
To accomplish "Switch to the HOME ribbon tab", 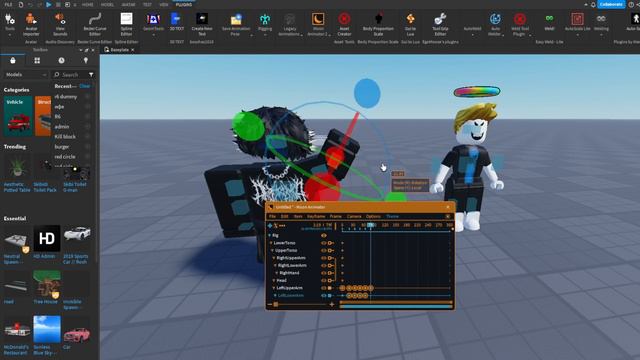I will [x=88, y=4].
